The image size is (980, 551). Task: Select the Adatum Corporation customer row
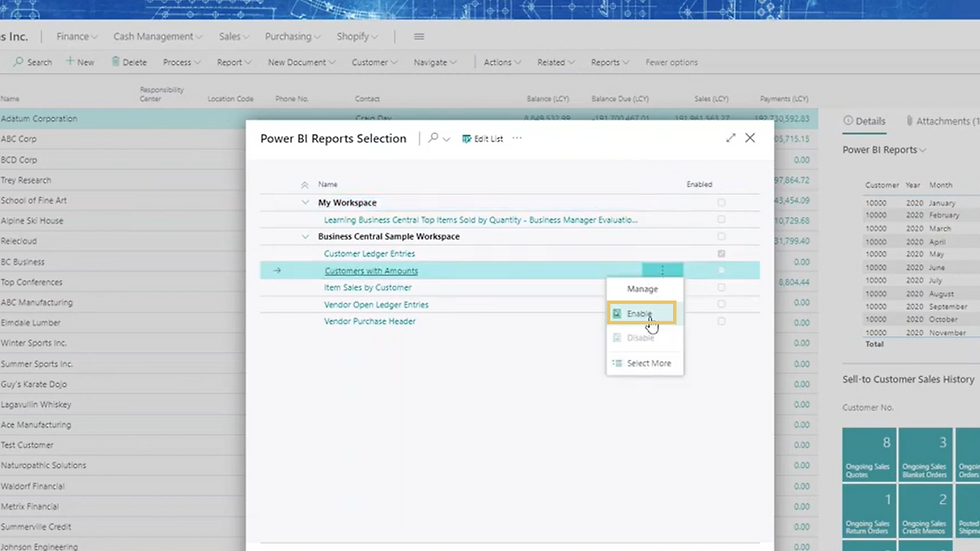(x=409, y=118)
